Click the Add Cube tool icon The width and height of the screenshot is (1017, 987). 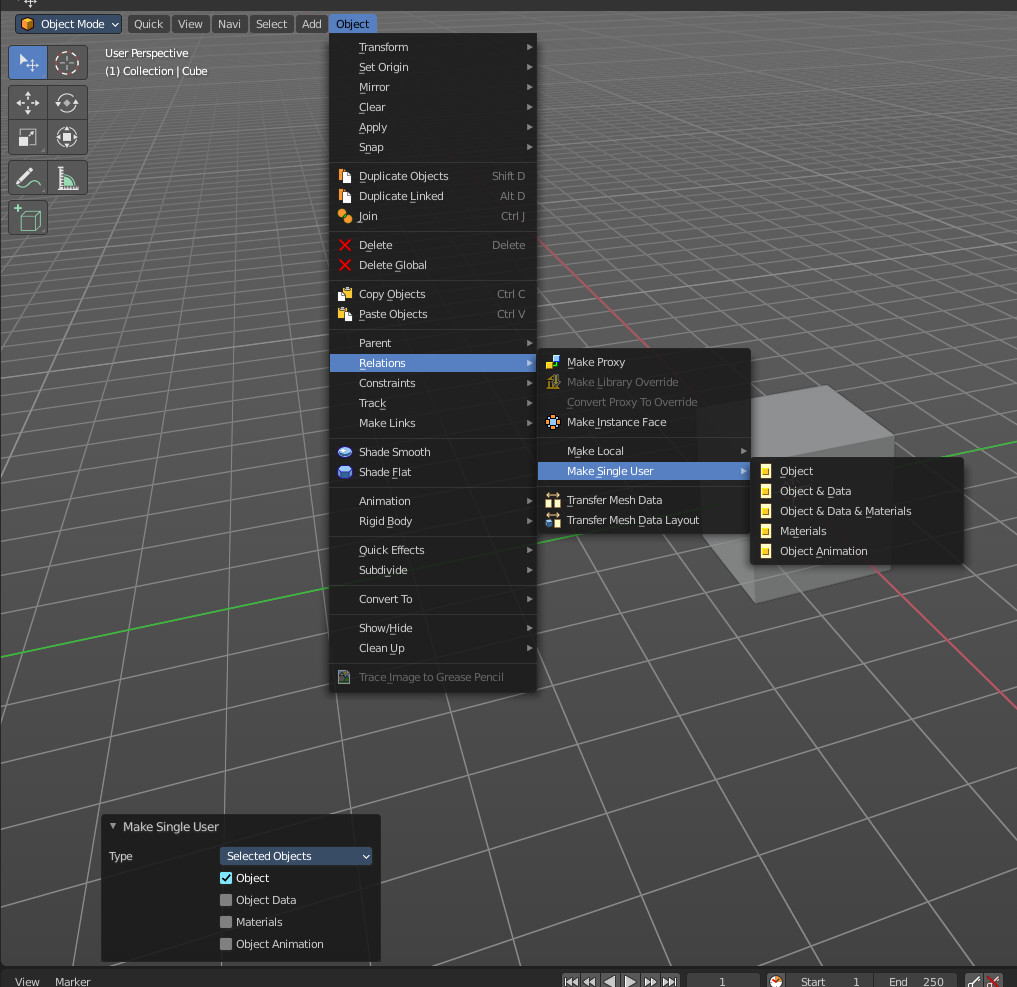pyautogui.click(x=28, y=218)
